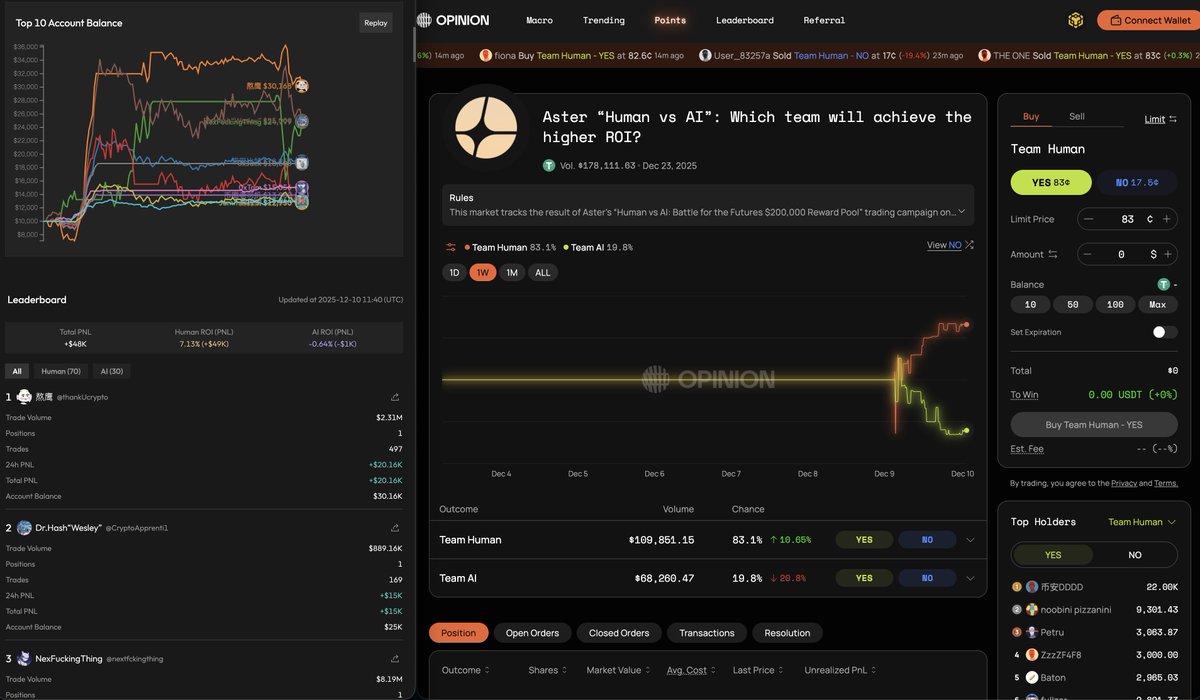Image resolution: width=1200 pixels, height=700 pixels.
Task: Click the round market logo image
Action: (x=486, y=128)
